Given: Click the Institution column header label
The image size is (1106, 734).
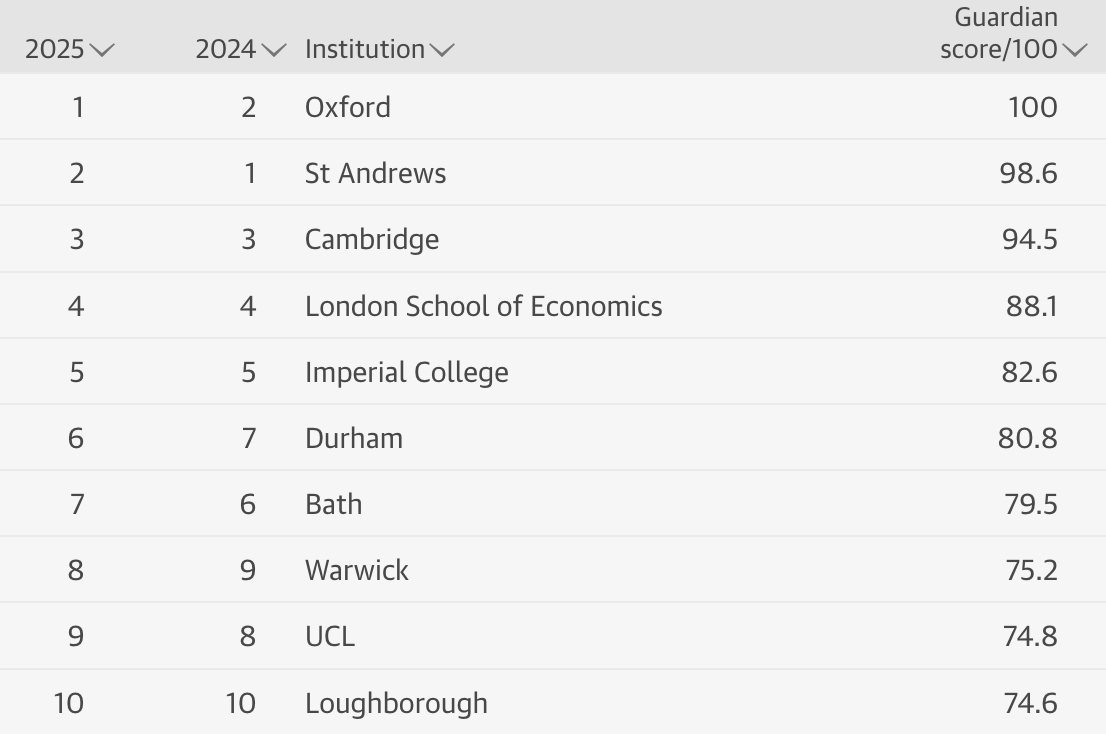Looking at the screenshot, I should coord(365,49).
